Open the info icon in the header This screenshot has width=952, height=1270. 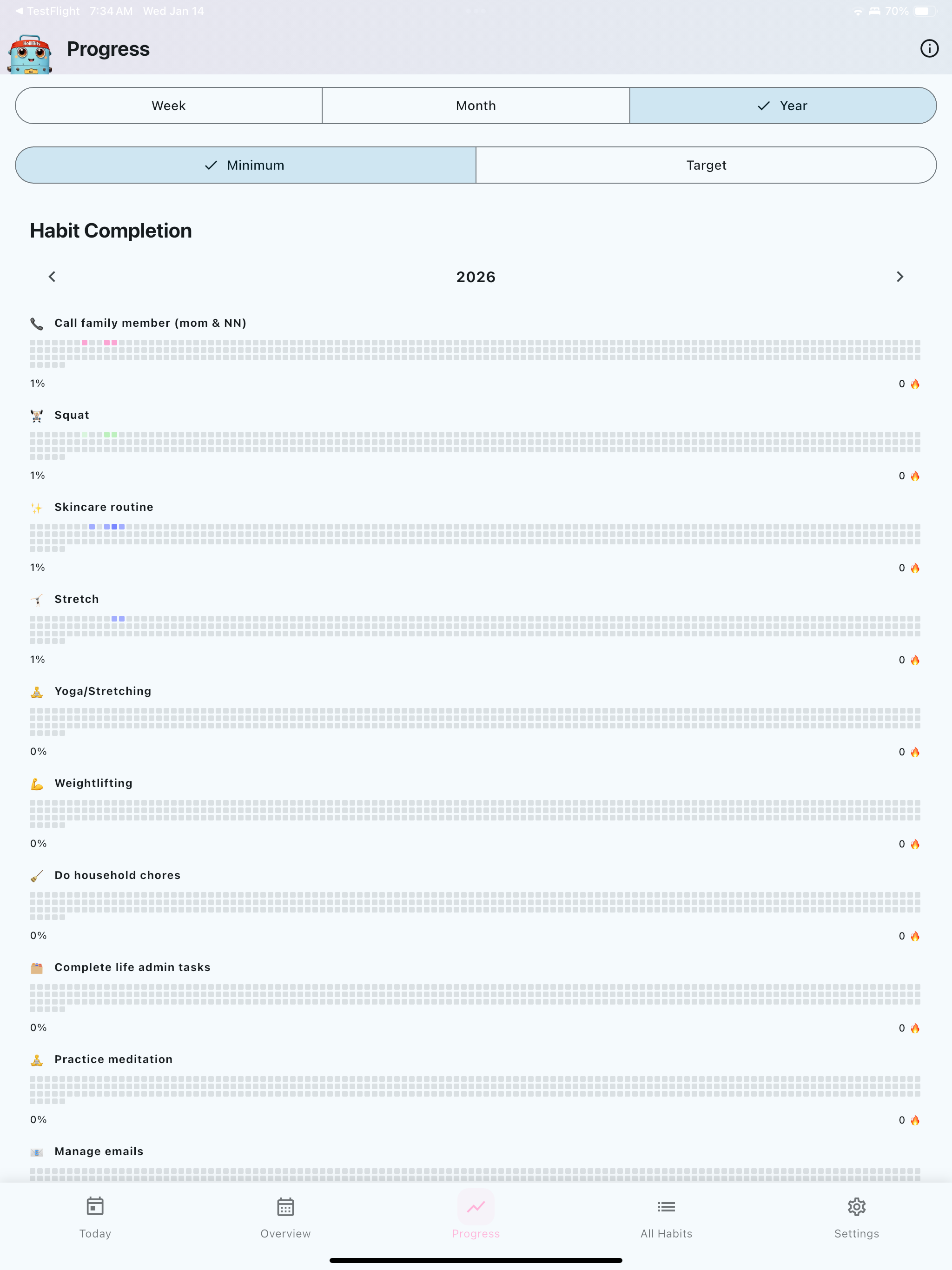coord(929,49)
